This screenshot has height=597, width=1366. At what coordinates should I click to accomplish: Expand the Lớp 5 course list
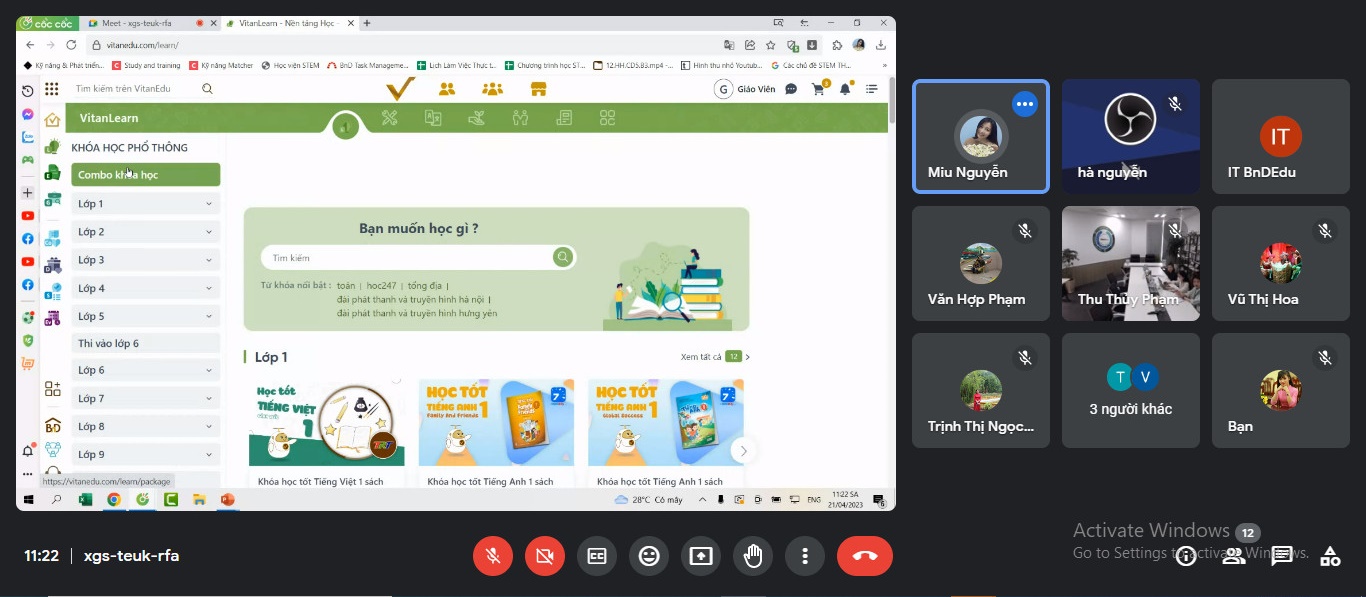pos(146,316)
